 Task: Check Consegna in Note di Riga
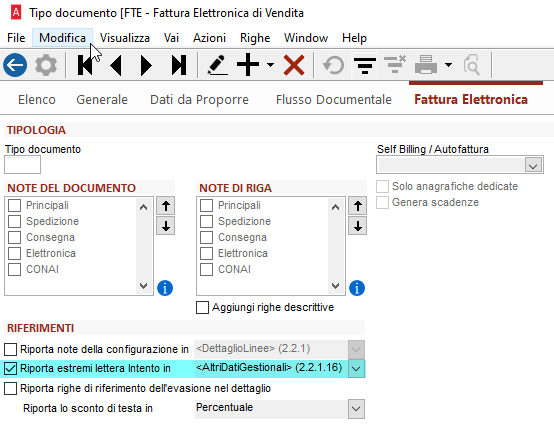coord(206,237)
